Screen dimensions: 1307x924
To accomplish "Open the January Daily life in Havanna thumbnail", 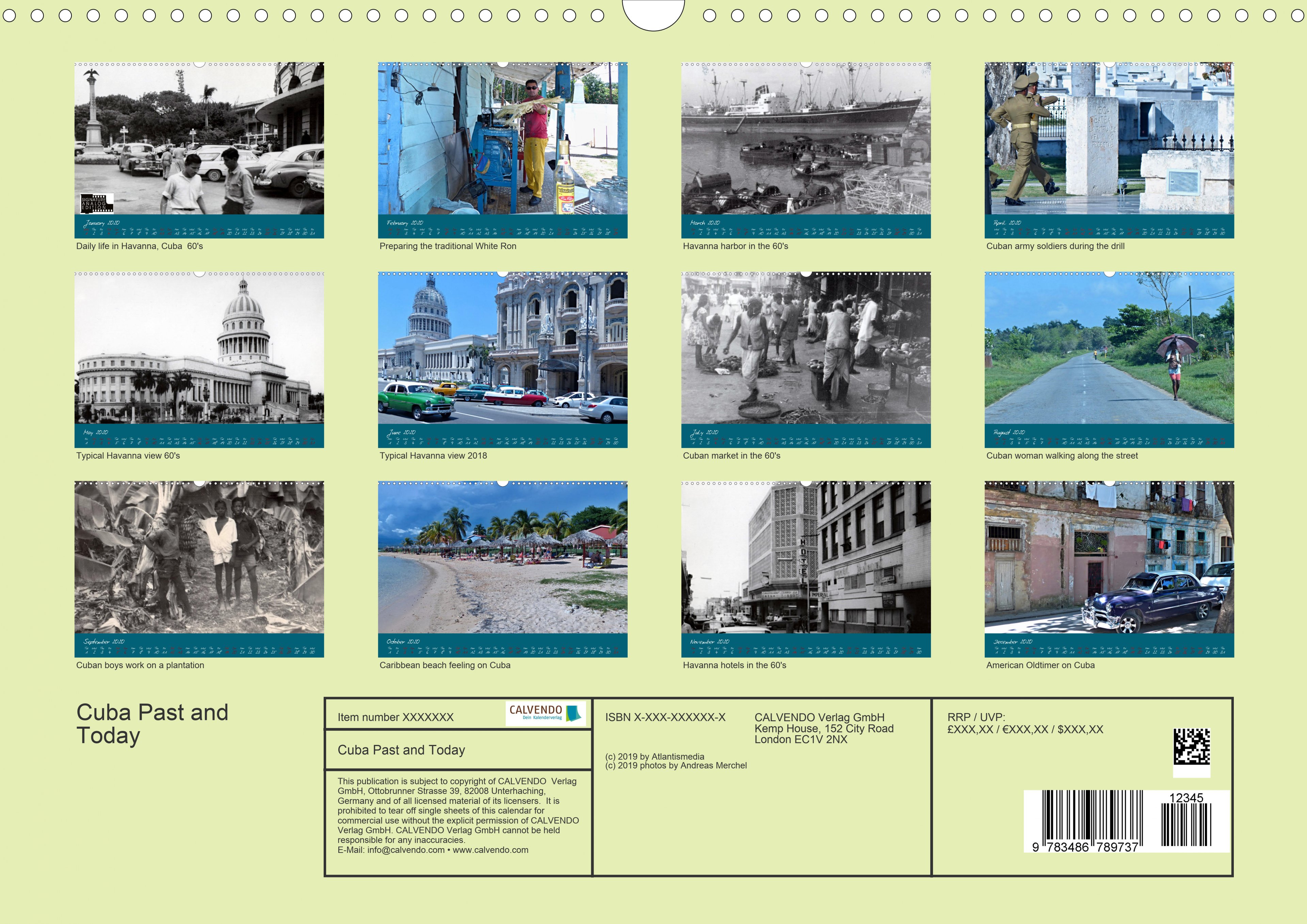I will tap(199, 139).
